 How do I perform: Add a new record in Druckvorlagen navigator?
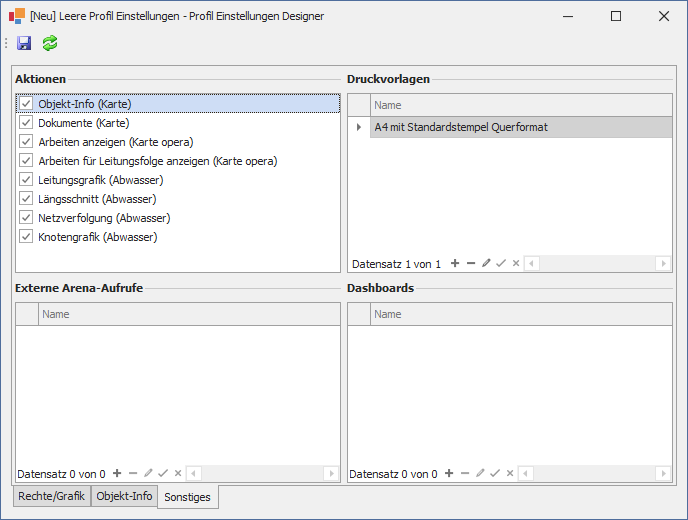455,264
